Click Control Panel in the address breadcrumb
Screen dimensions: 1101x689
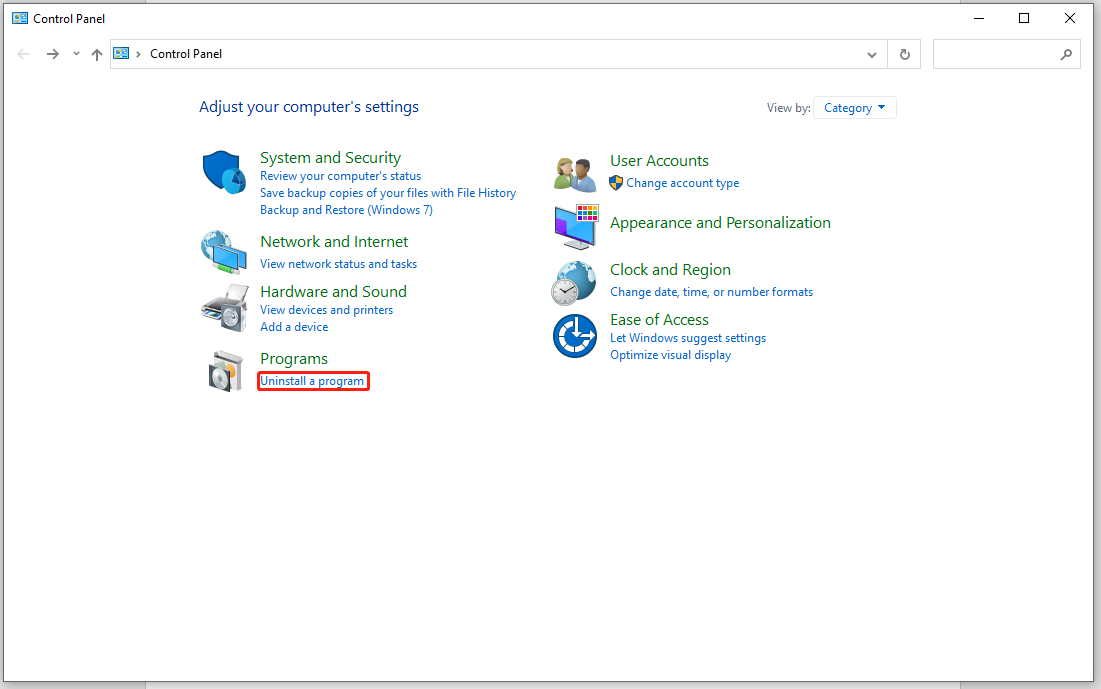click(x=185, y=54)
